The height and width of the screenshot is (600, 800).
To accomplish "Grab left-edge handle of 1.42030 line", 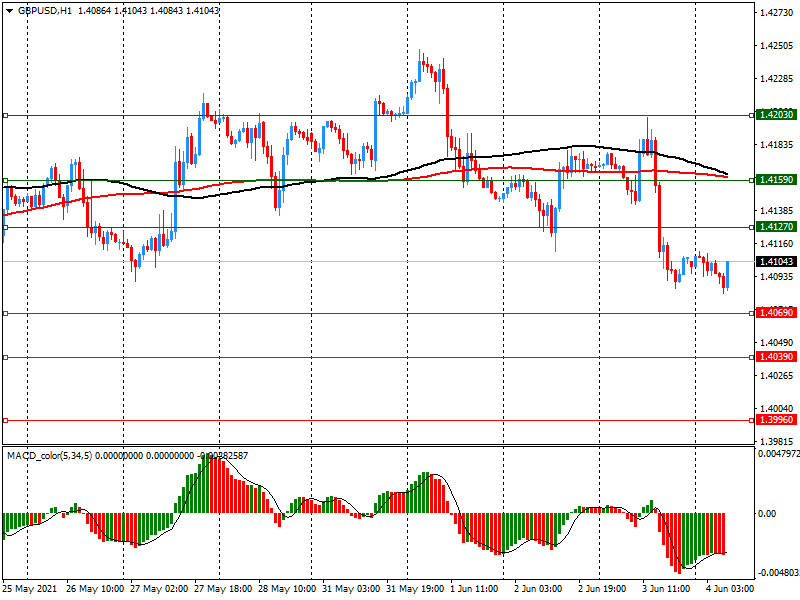I will [x=5, y=116].
